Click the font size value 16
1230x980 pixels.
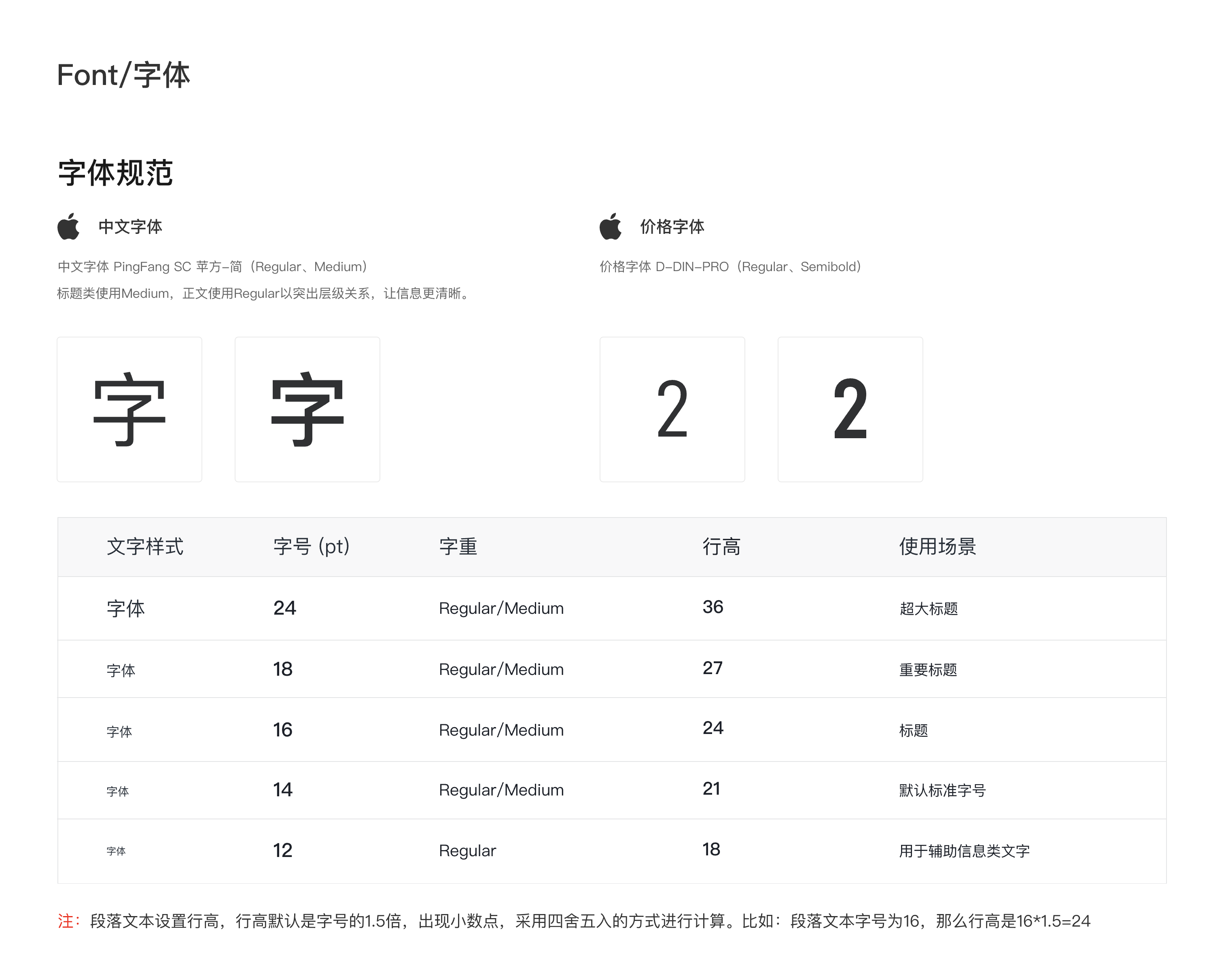point(283,730)
